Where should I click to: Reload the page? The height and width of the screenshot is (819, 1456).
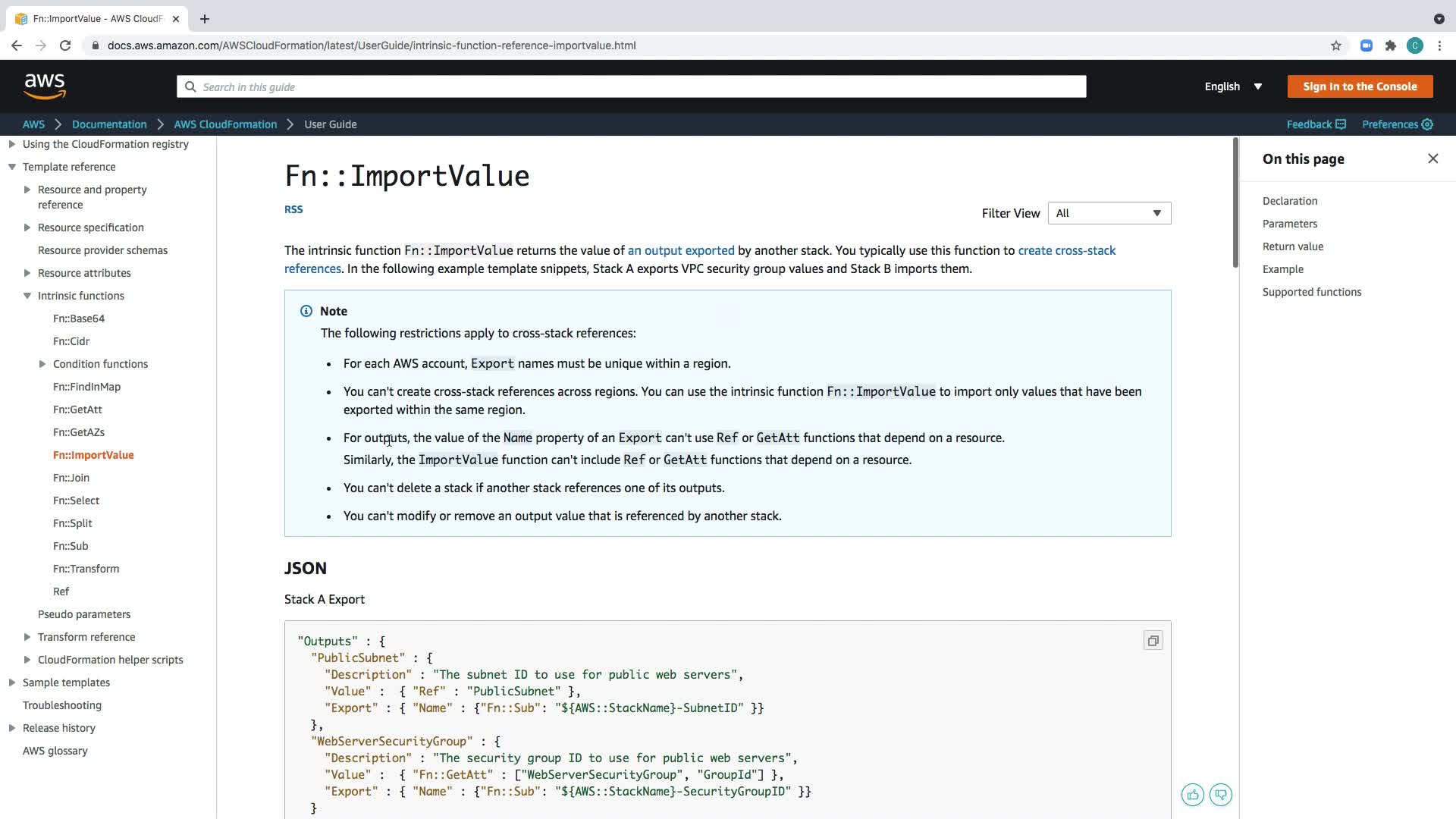click(65, 45)
